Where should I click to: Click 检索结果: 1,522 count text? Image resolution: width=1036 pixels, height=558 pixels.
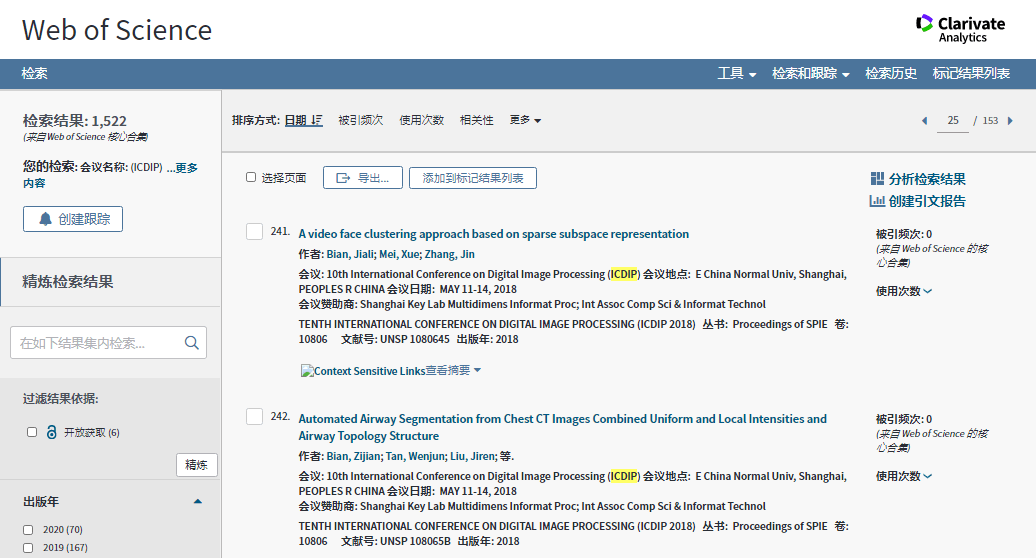click(75, 121)
